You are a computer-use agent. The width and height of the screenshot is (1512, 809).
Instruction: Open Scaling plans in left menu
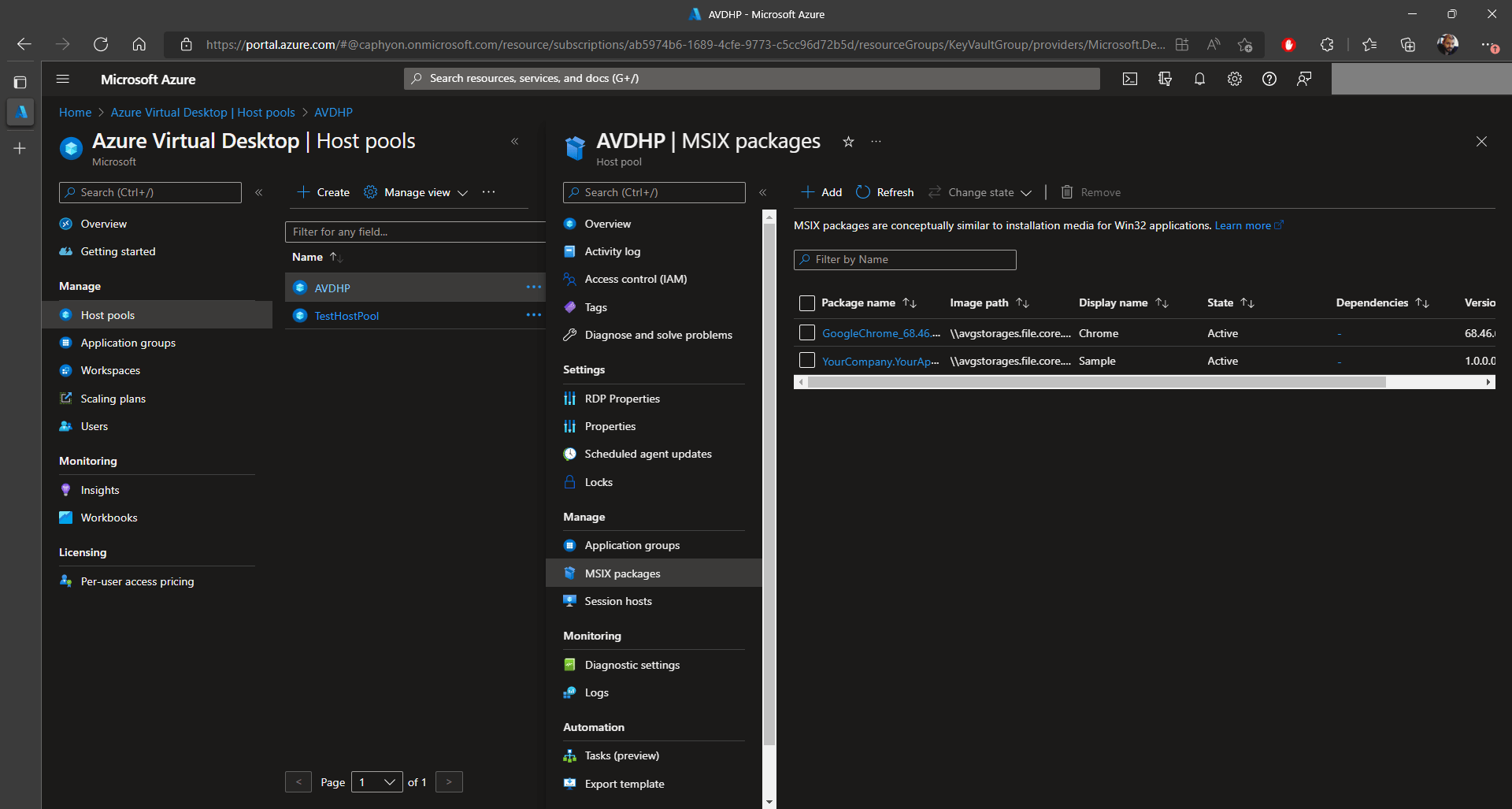(x=113, y=399)
